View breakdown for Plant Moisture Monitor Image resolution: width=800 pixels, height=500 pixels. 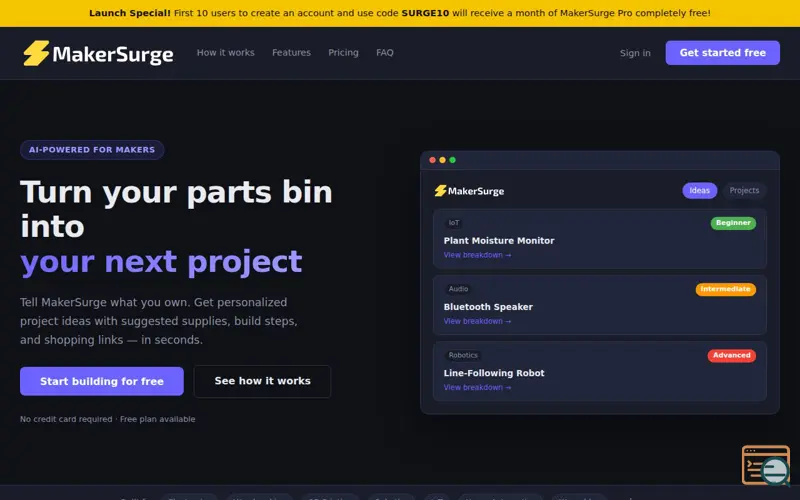(477, 255)
